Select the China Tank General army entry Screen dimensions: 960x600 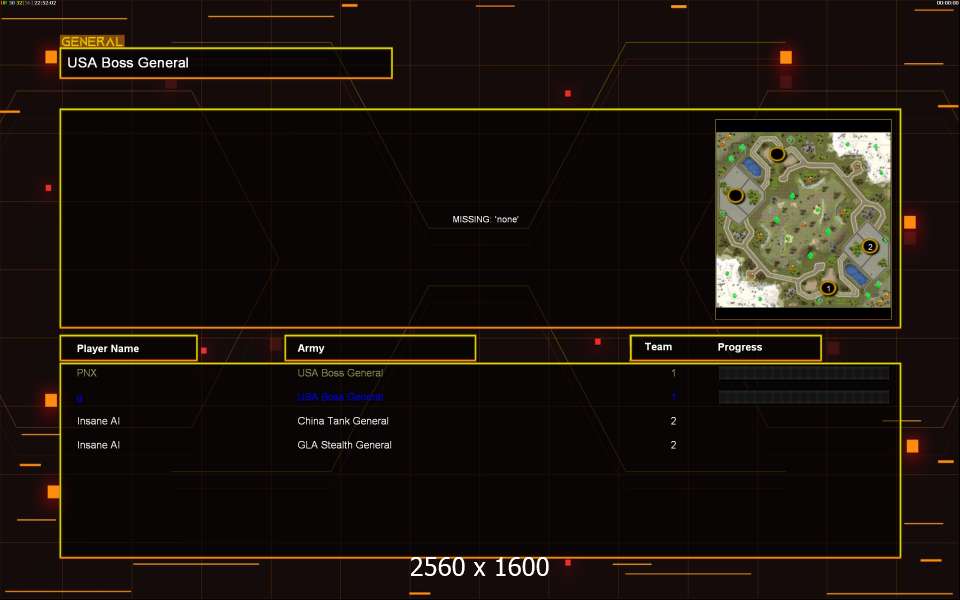(343, 421)
